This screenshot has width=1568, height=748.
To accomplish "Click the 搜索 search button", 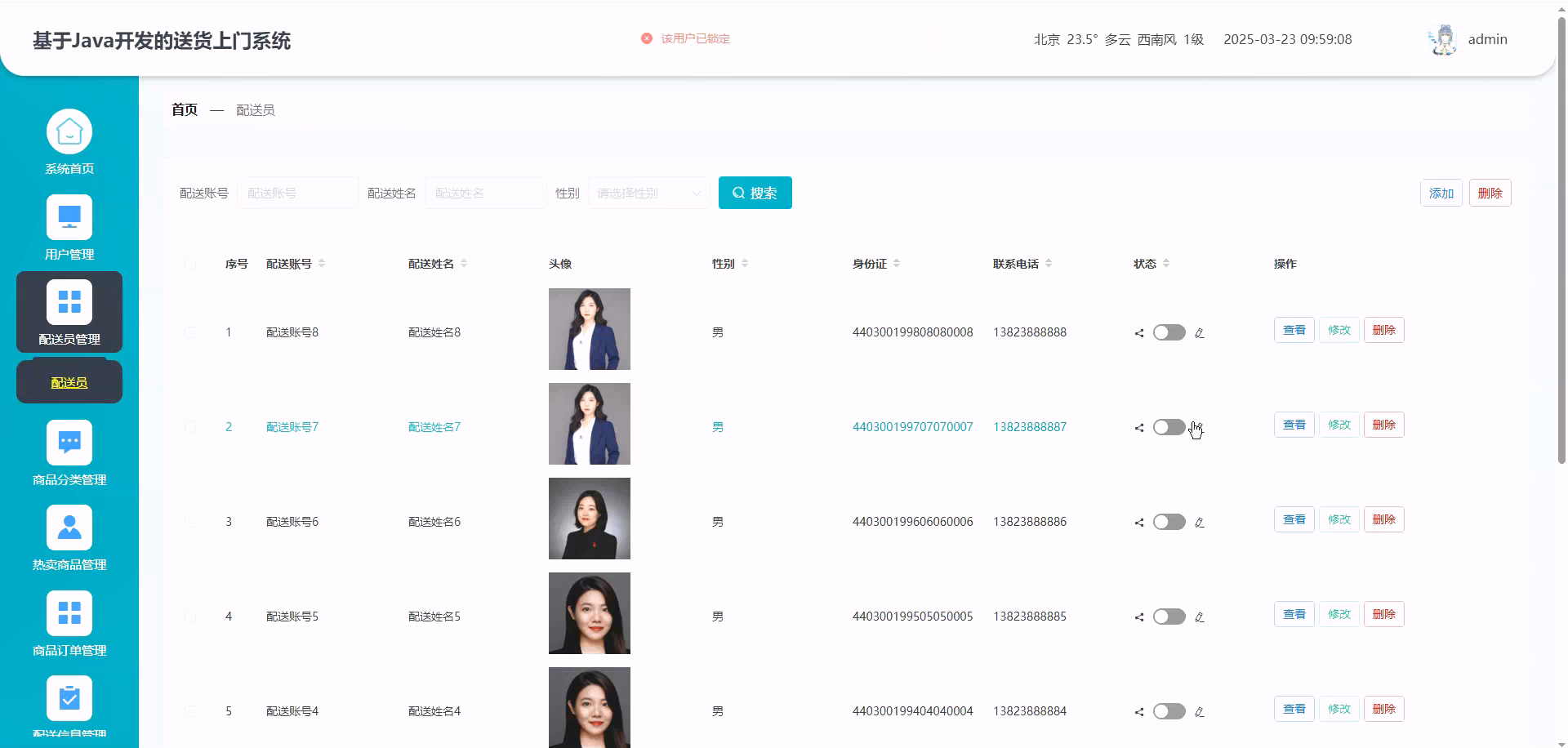I will tap(755, 193).
